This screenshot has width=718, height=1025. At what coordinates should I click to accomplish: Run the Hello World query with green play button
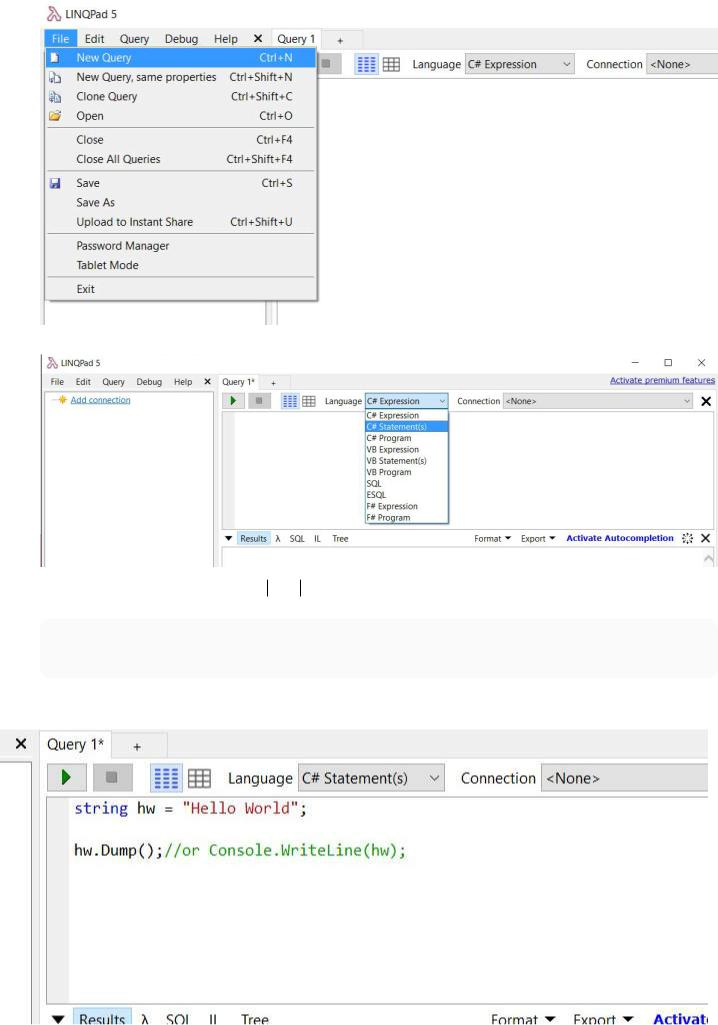coord(66,778)
